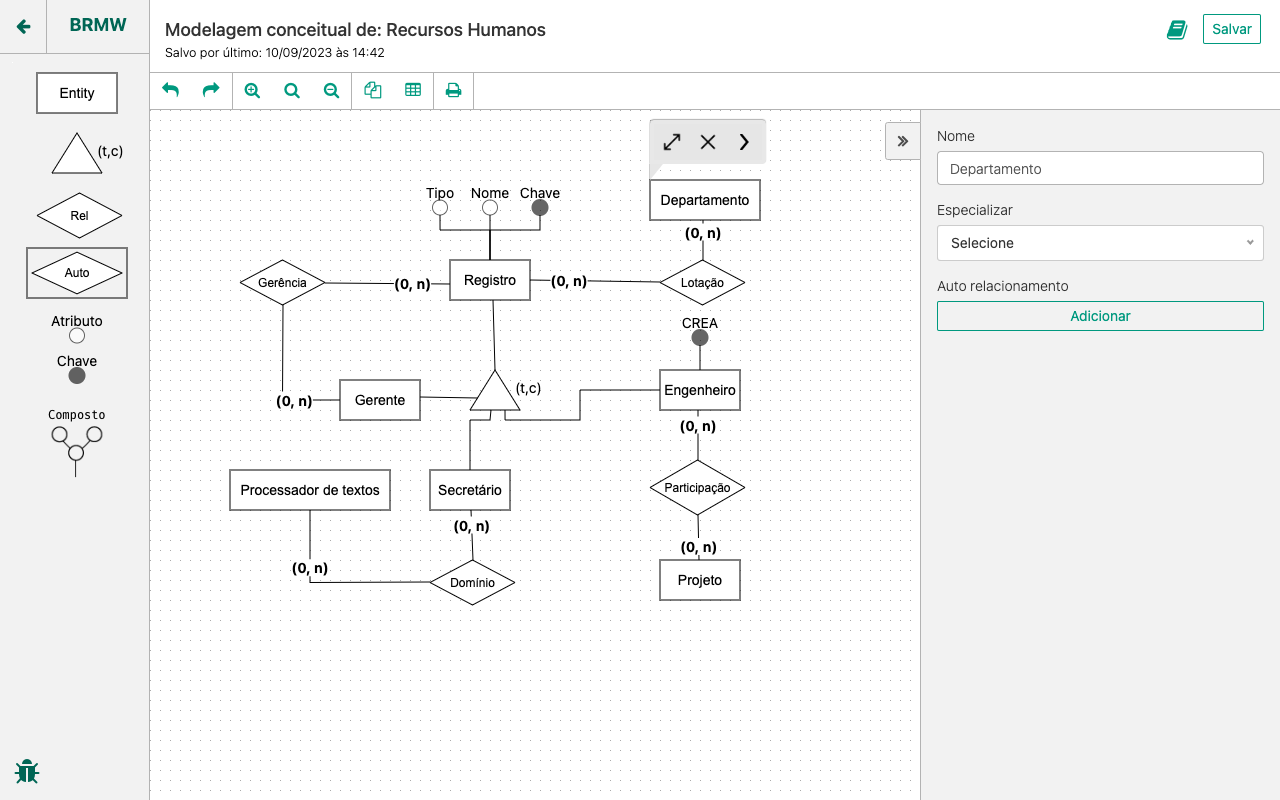
Task: Save the model with Salvar button
Action: coord(1231,29)
